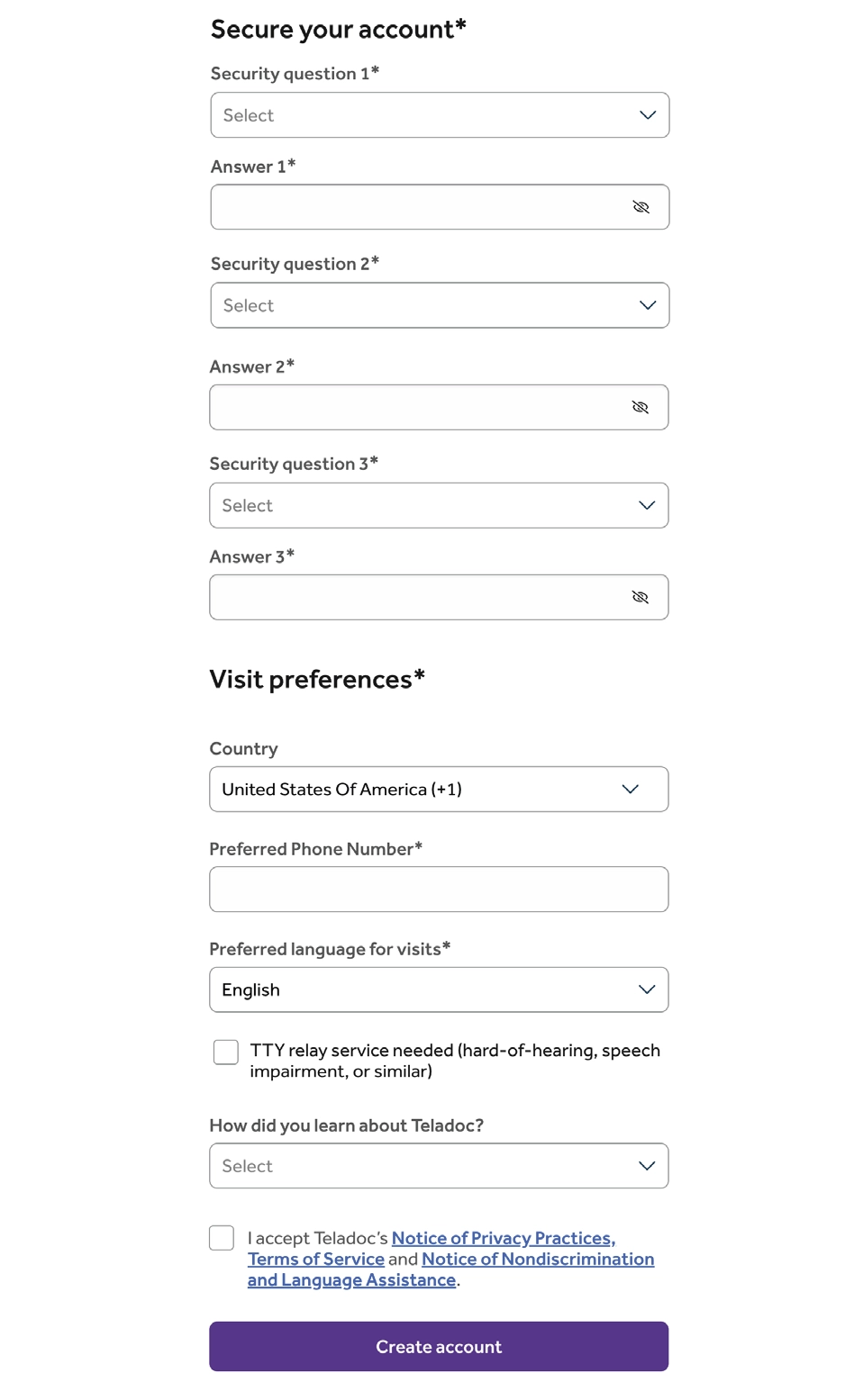
Task: Click the Answer 1 input field
Action: click(419, 207)
